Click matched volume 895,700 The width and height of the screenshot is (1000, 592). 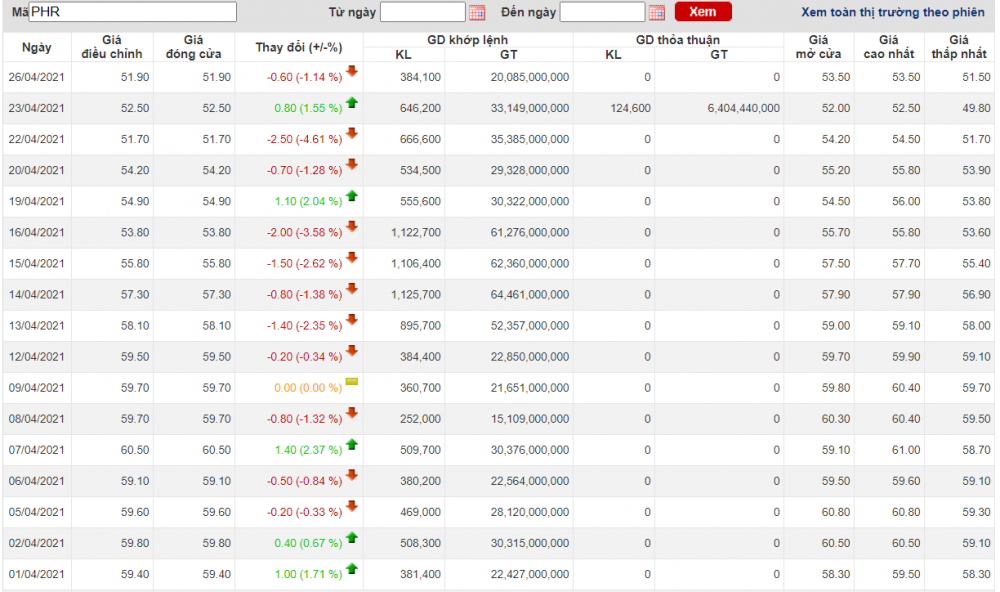pyautogui.click(x=420, y=326)
